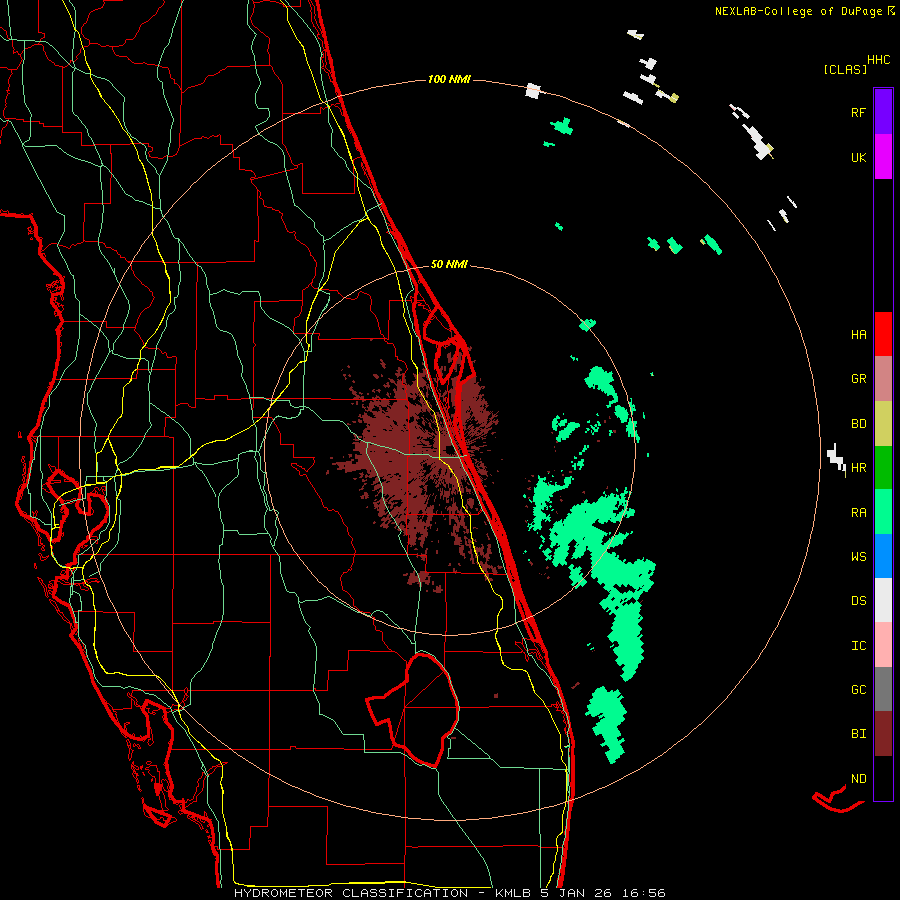Click the "UK" legend label
This screenshot has height=900, width=900.
(x=858, y=157)
